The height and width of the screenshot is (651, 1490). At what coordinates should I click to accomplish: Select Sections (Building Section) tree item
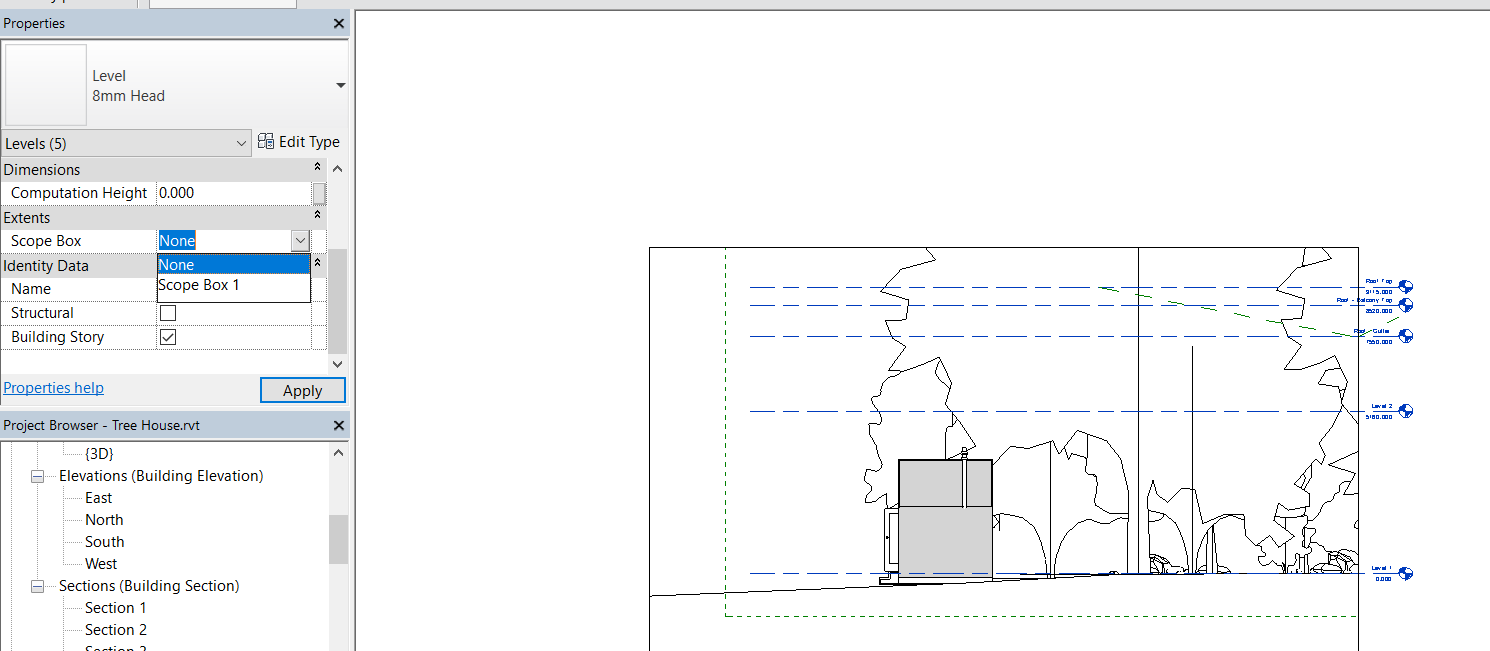(149, 586)
